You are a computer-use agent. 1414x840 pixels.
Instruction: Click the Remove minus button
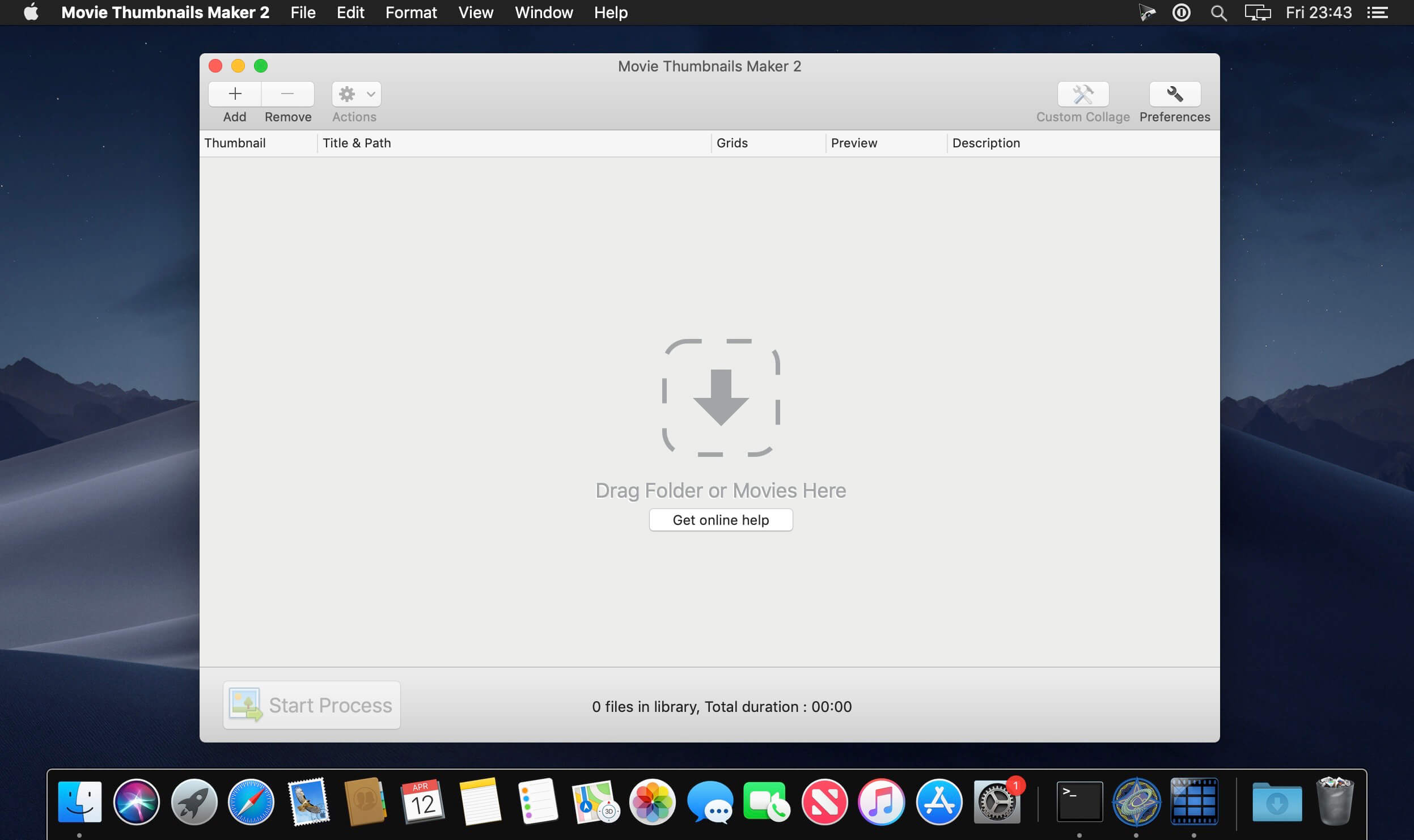point(287,94)
